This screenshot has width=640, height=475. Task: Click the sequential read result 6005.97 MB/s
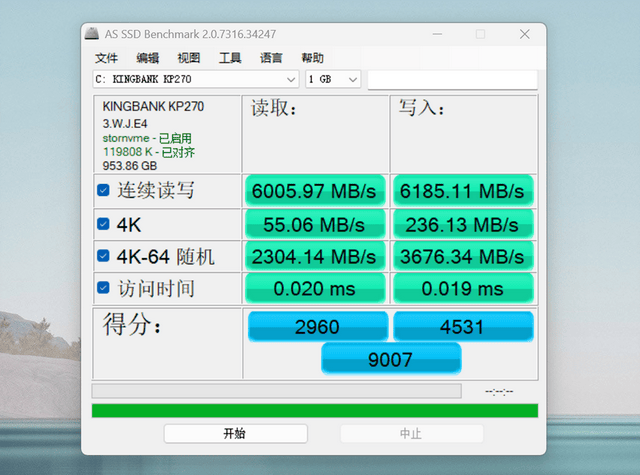[315, 191]
